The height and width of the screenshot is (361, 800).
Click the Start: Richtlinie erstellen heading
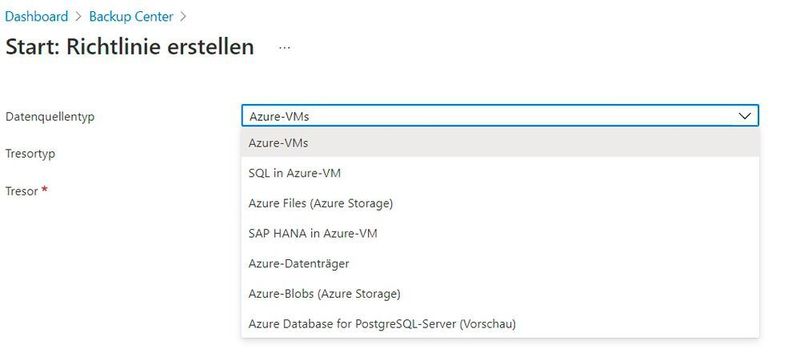point(130,47)
